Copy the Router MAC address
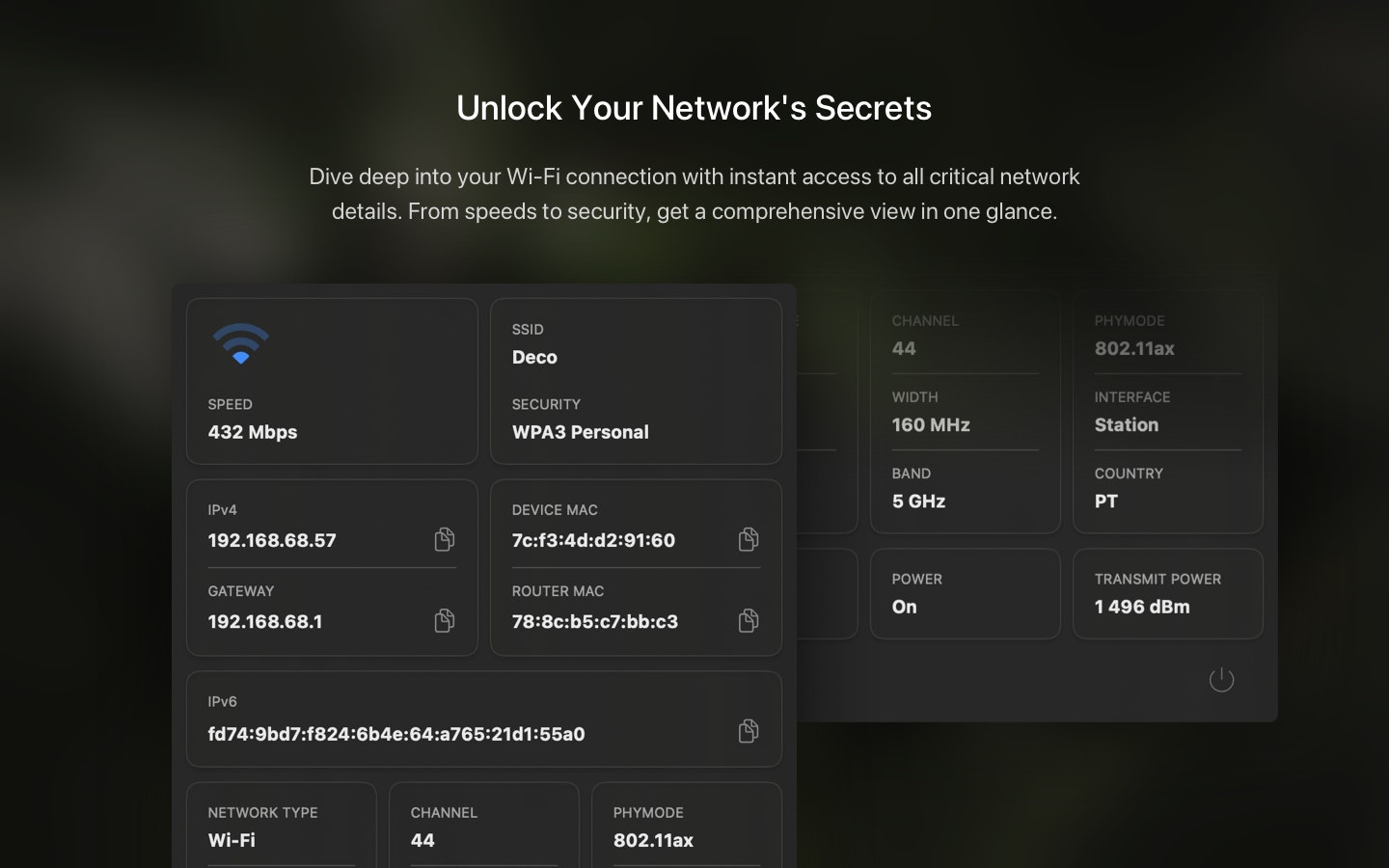 click(749, 620)
